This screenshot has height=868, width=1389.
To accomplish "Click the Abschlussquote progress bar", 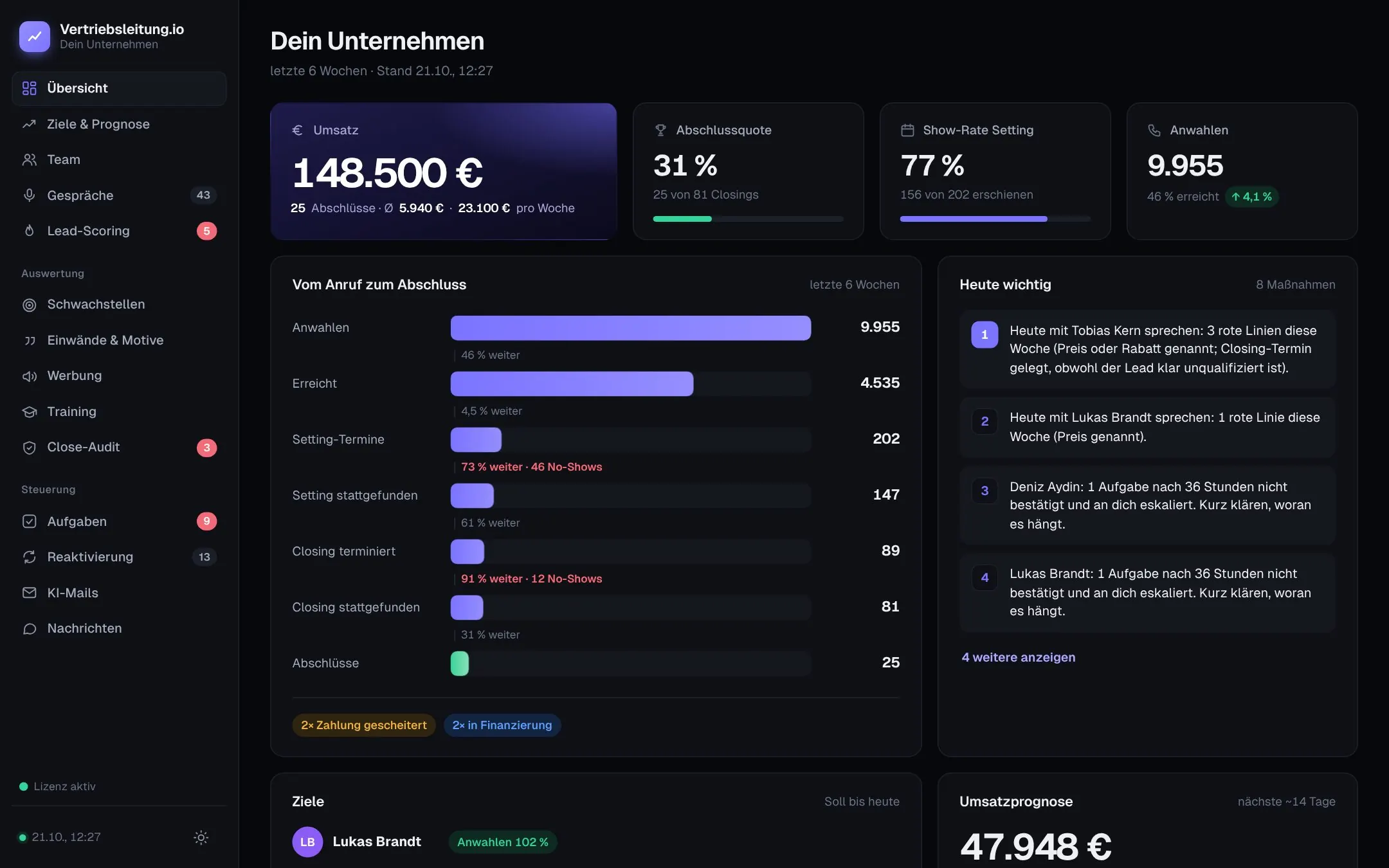I will 748,219.
